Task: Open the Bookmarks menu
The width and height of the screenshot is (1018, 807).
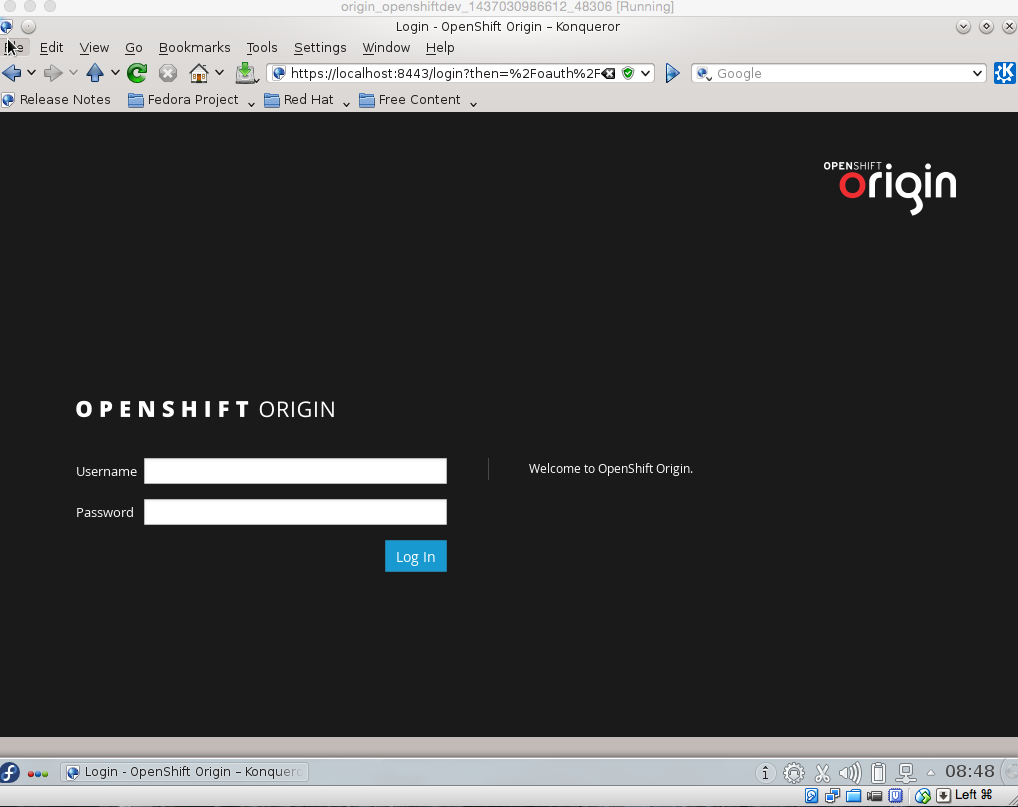Action: click(x=194, y=47)
